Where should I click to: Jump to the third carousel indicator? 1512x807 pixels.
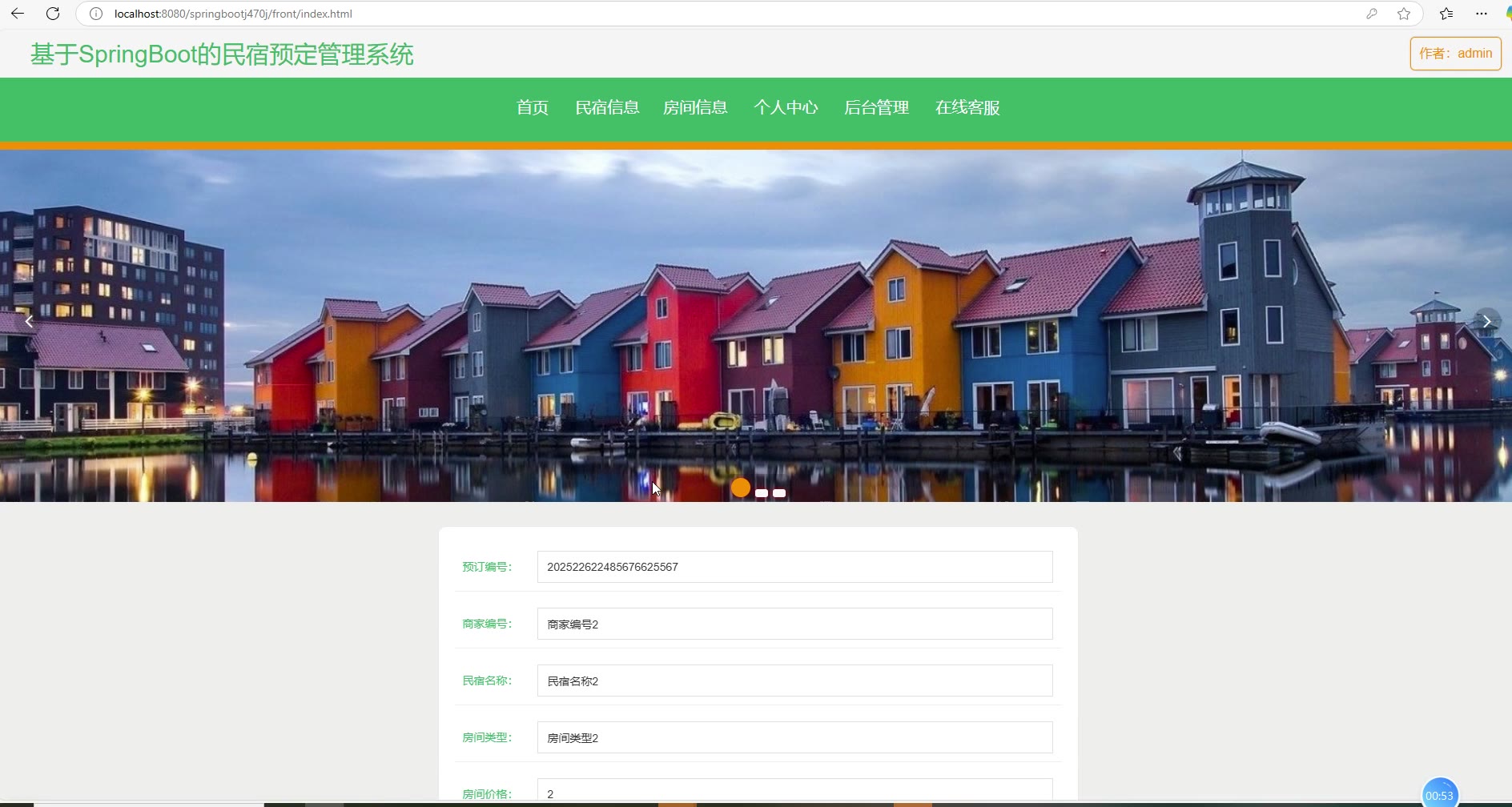pos(779,493)
